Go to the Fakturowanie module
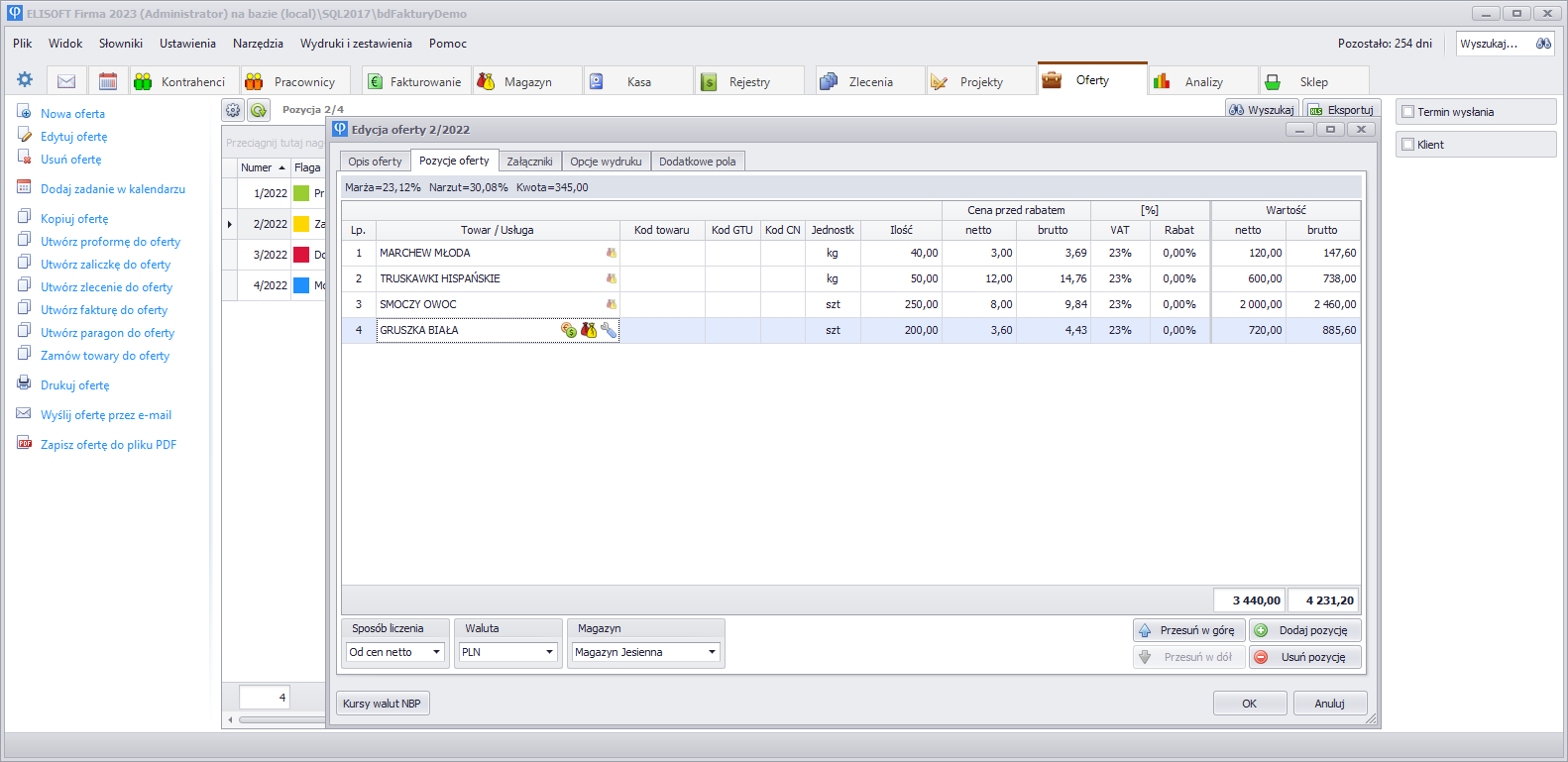Screen dimensions: 1568x762 pyautogui.click(x=416, y=81)
